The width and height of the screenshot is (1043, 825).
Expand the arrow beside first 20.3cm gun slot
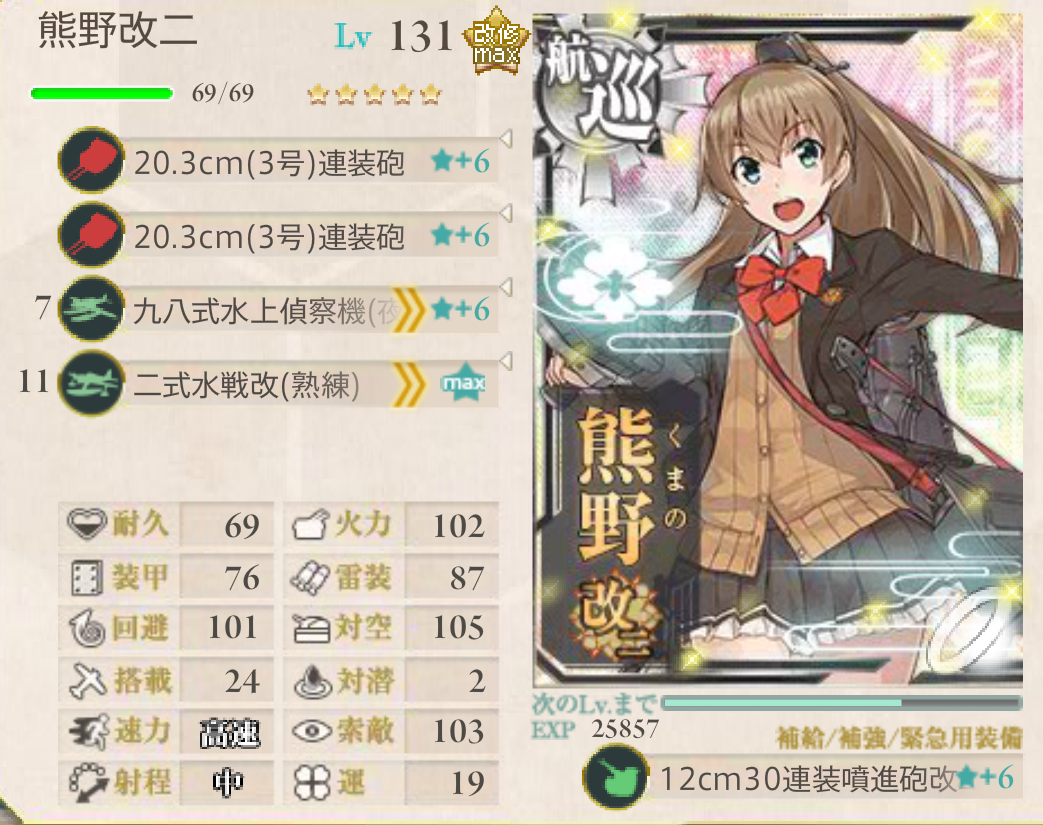point(506,139)
